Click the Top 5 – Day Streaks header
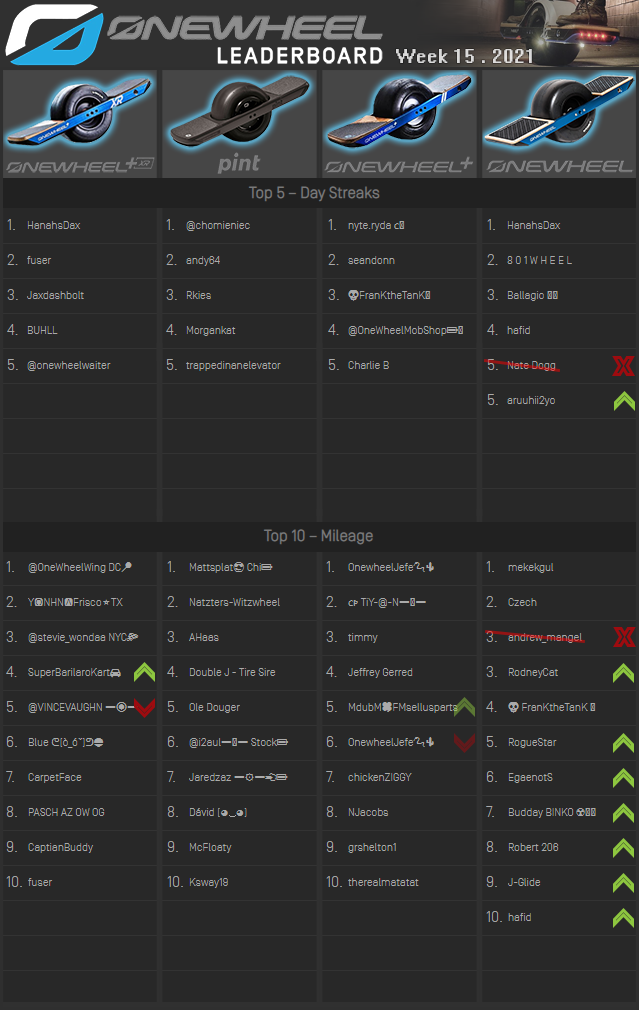 (314, 193)
